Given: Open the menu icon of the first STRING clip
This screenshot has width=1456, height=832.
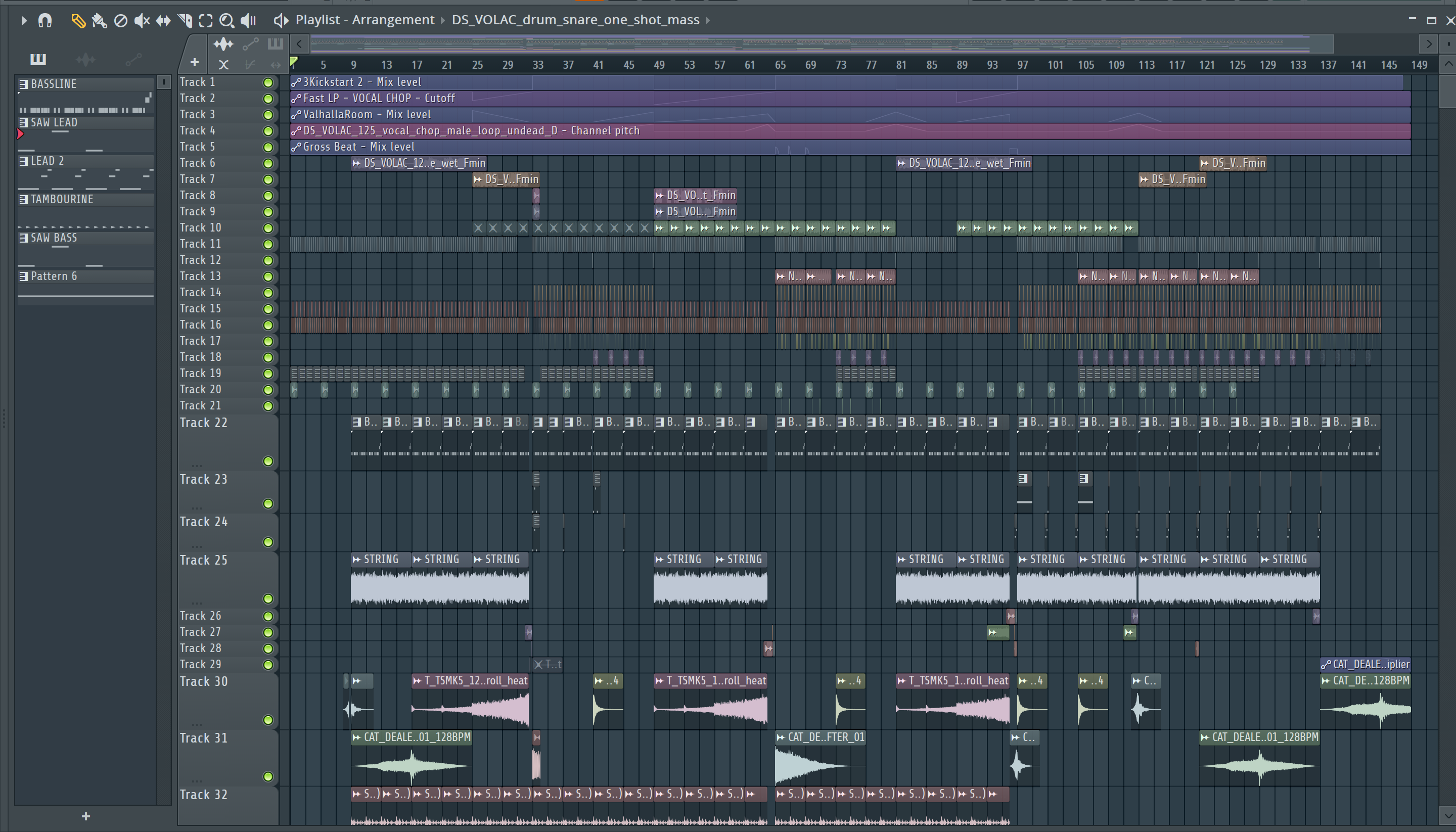Looking at the screenshot, I should [x=356, y=560].
